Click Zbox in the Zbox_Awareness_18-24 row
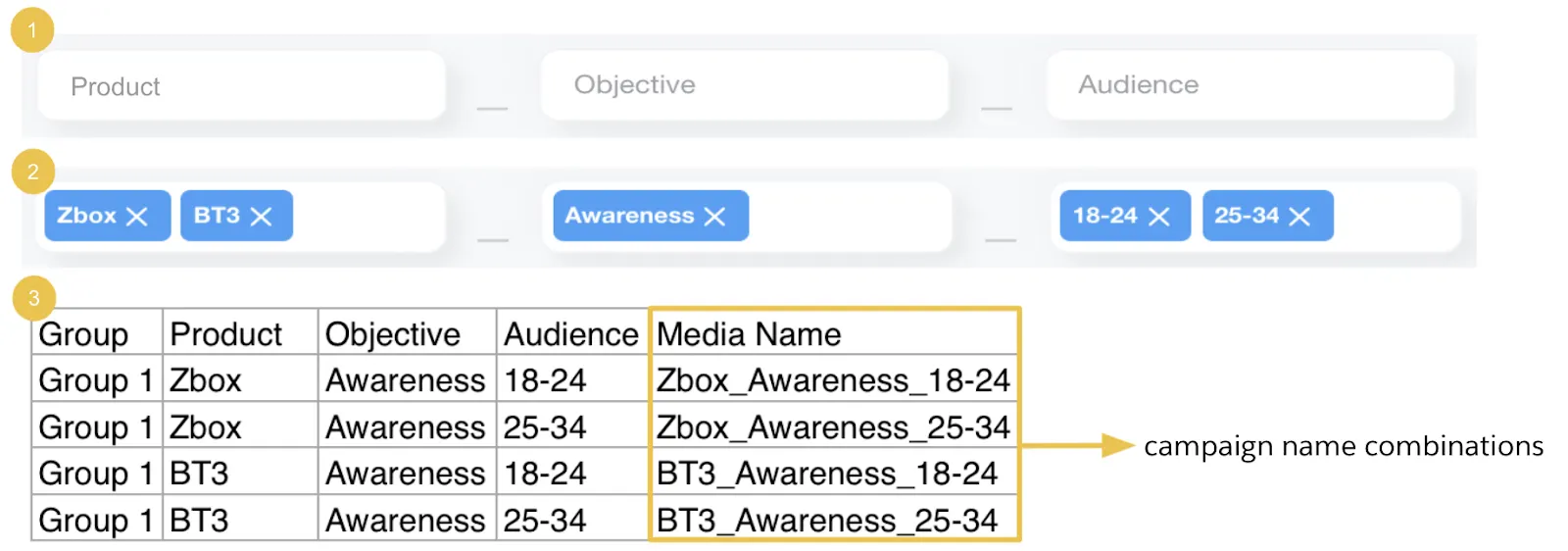The width and height of the screenshot is (1568, 551). tap(240, 379)
